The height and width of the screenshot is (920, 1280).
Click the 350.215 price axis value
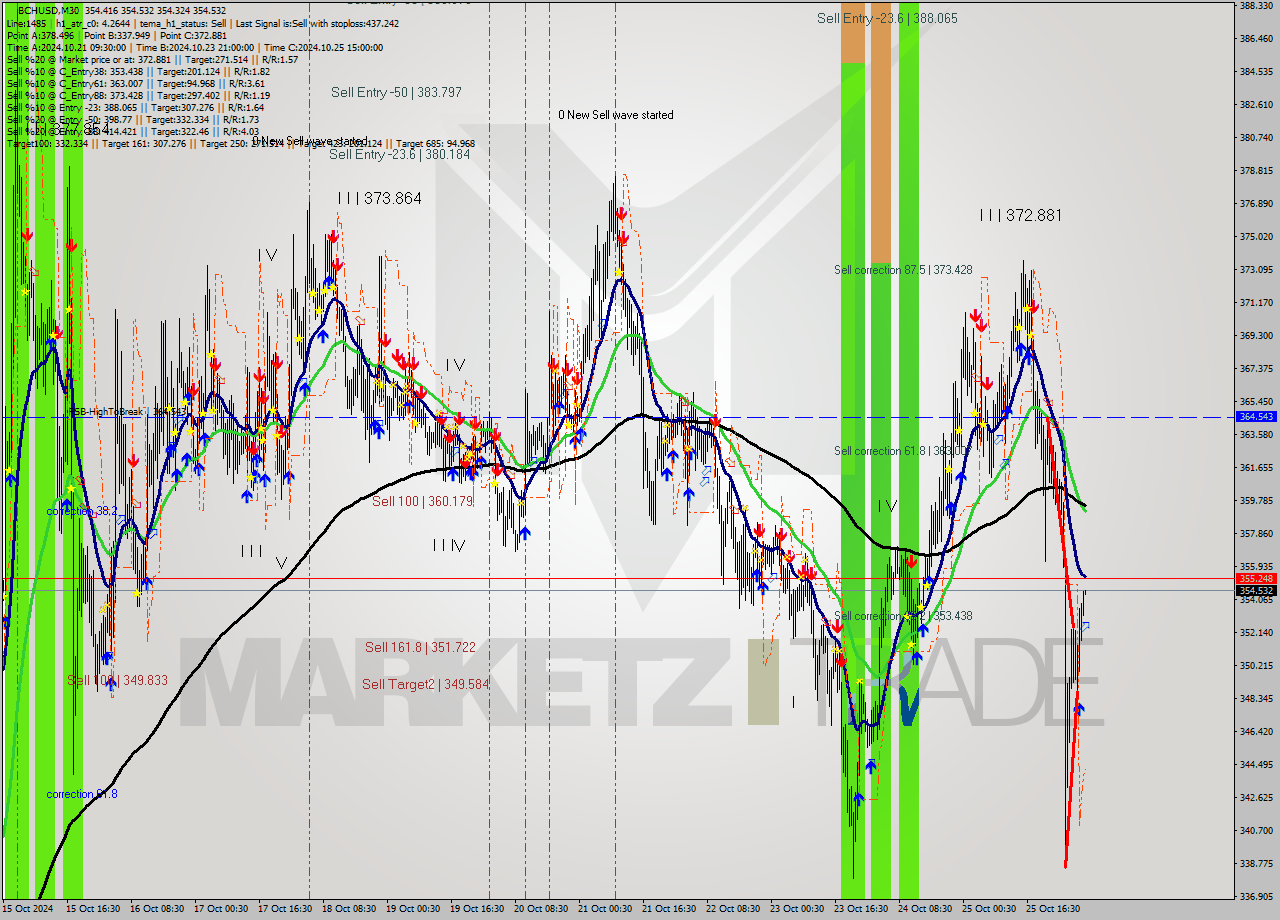tap(1256, 666)
